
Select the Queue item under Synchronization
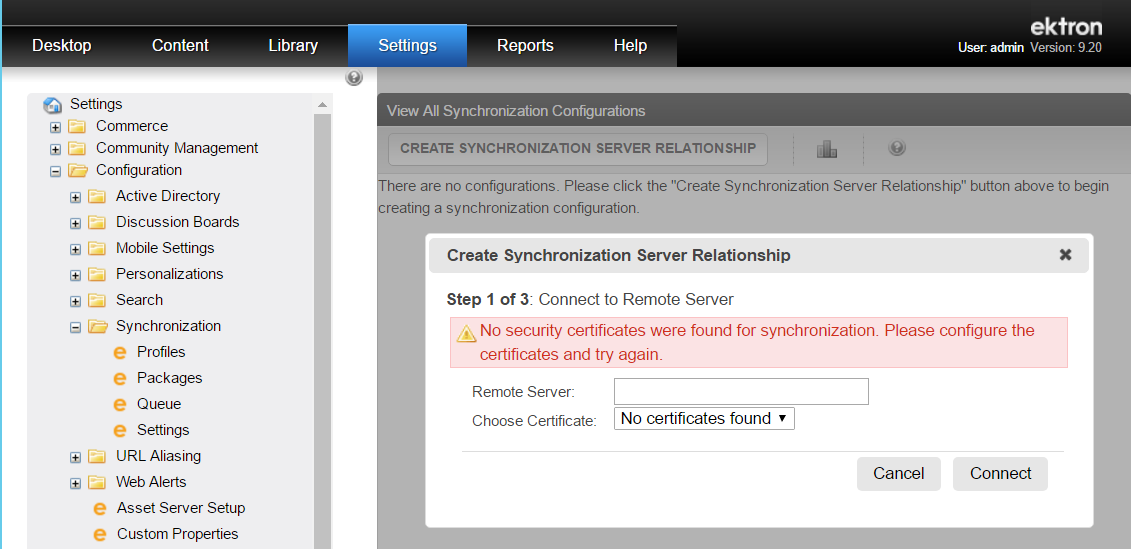[x=159, y=404]
